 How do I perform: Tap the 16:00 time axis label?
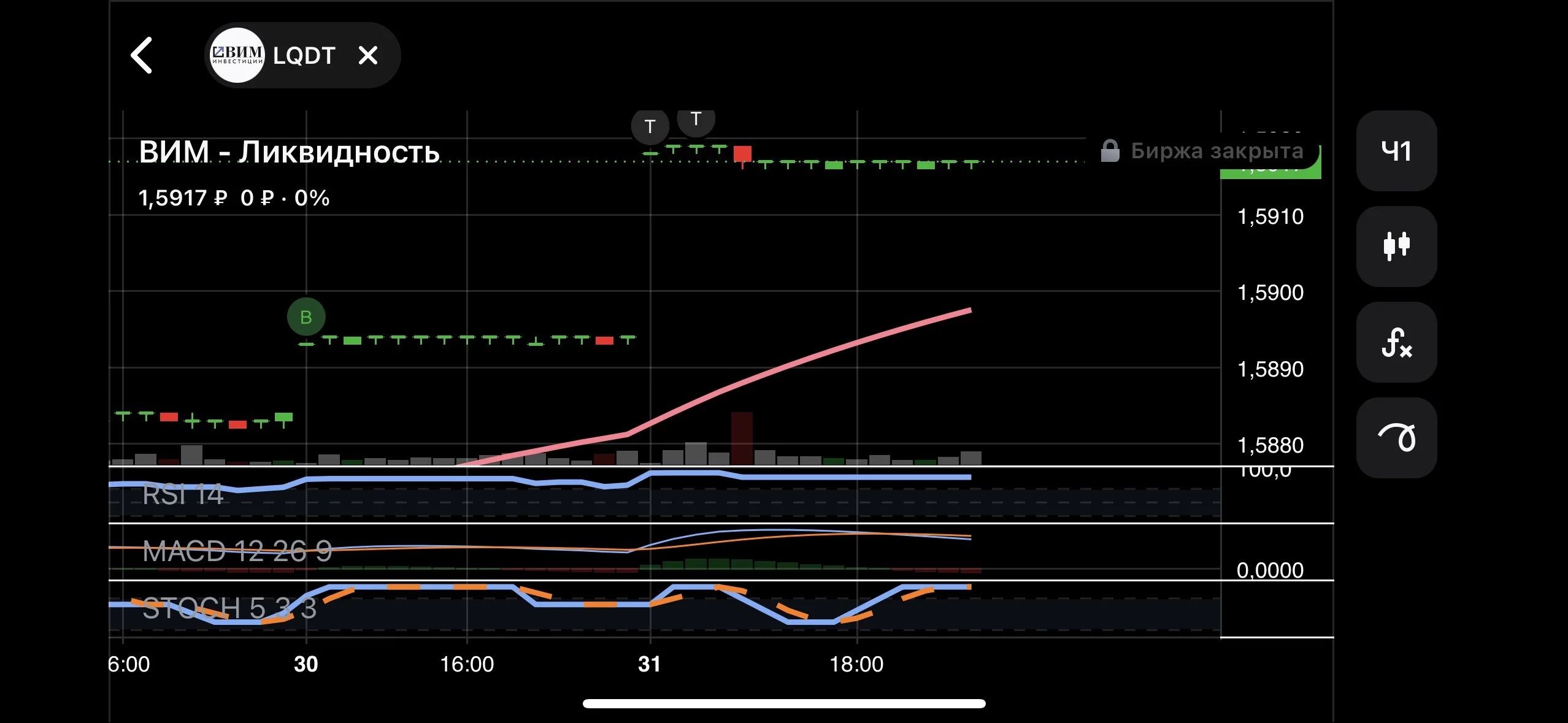(467, 664)
